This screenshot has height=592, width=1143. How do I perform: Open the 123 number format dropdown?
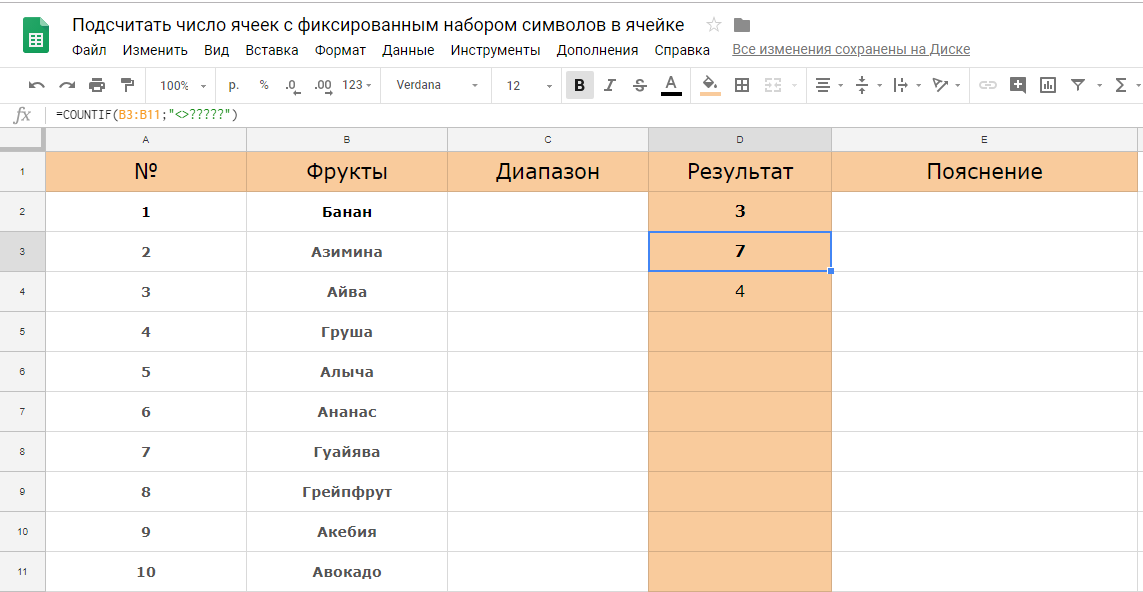pyautogui.click(x=356, y=85)
